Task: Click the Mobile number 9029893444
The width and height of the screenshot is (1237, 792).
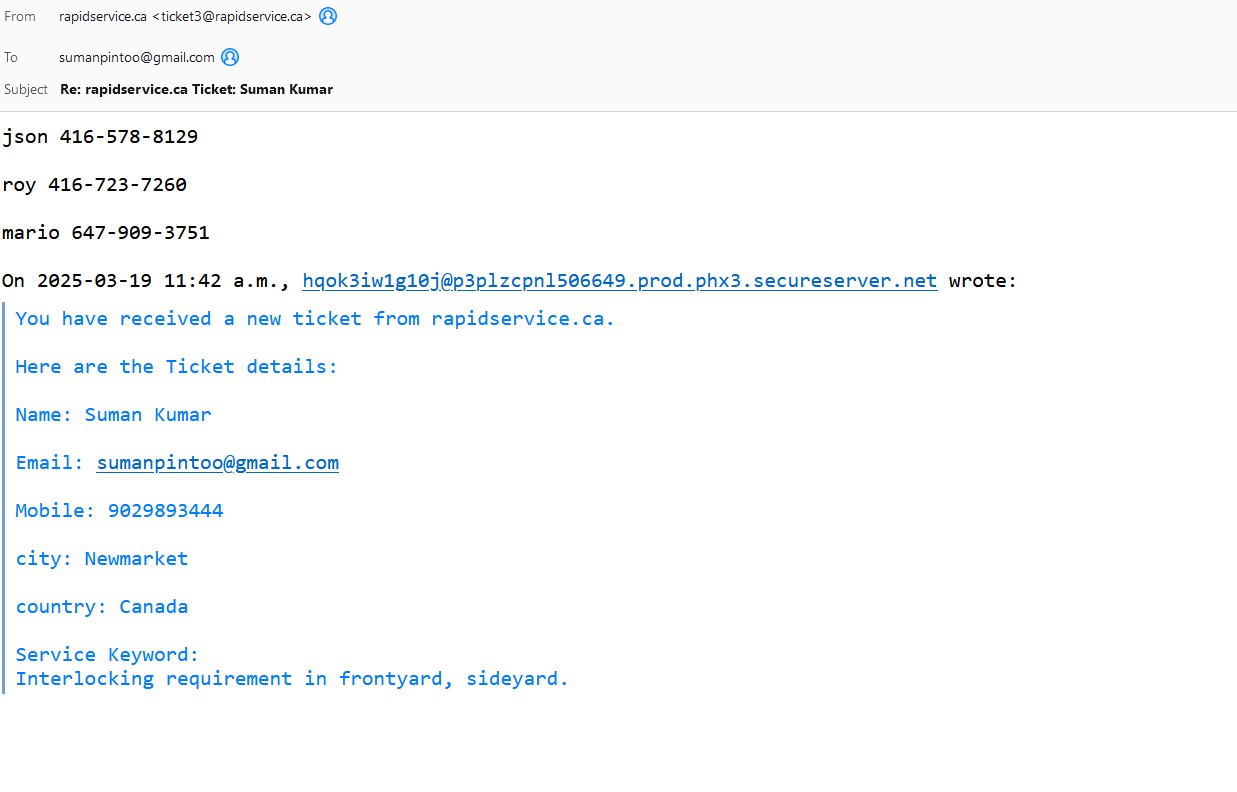Action: tap(165, 511)
